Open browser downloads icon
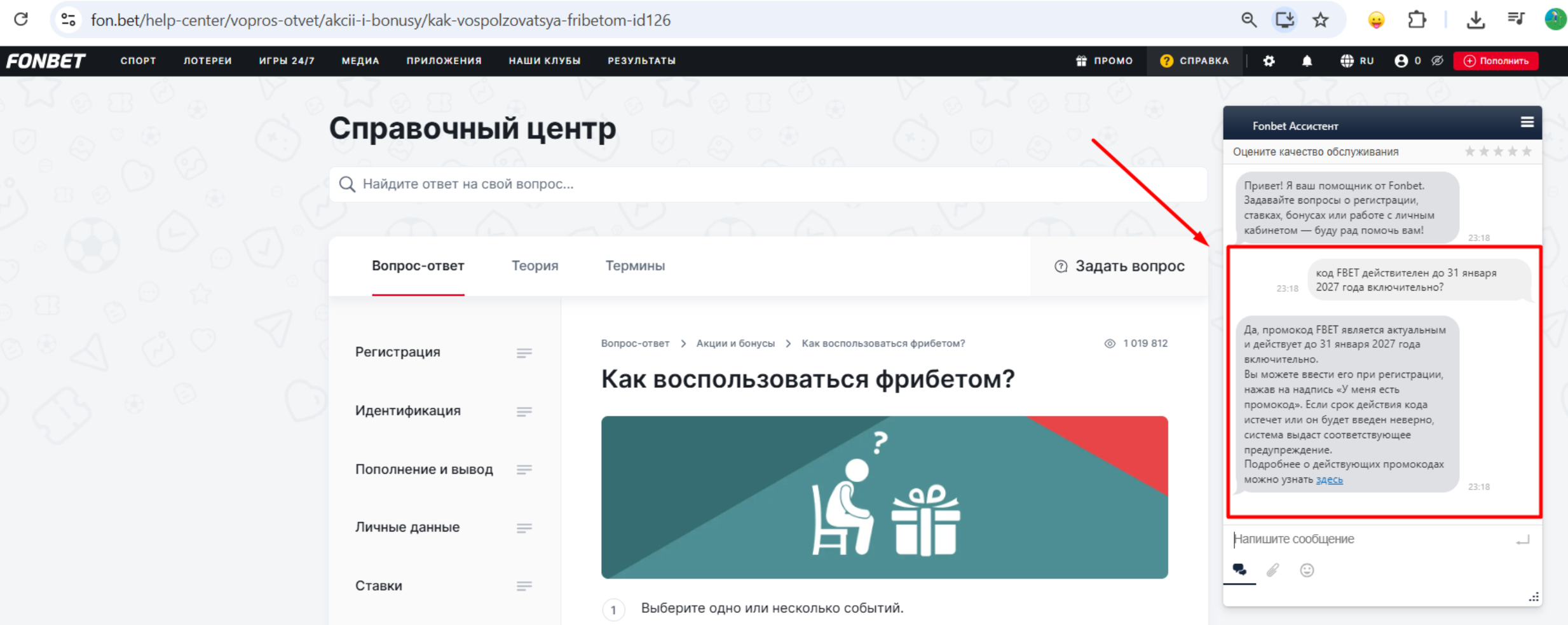The width and height of the screenshot is (1568, 625). pyautogui.click(x=1475, y=20)
